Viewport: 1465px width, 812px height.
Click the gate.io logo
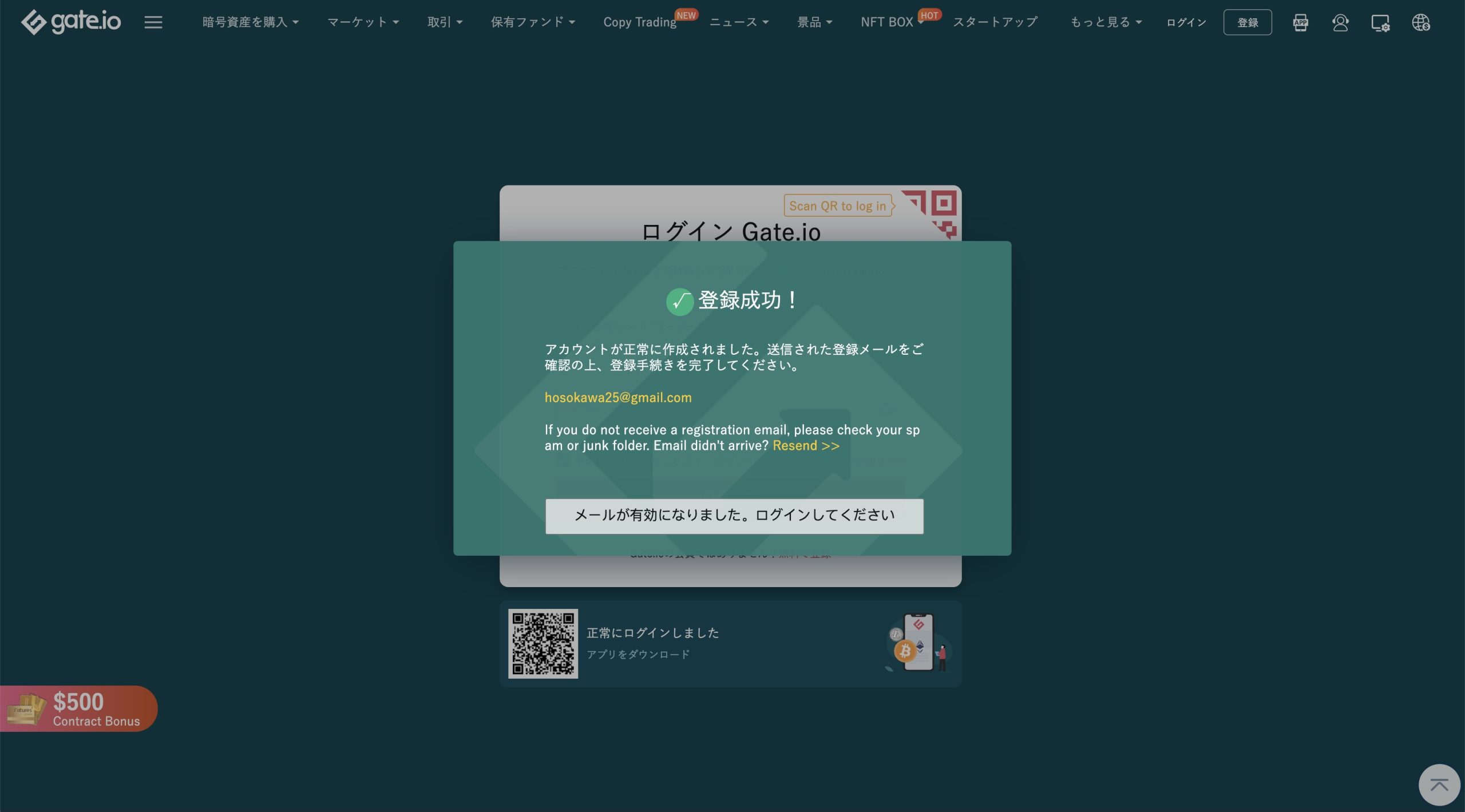click(71, 21)
